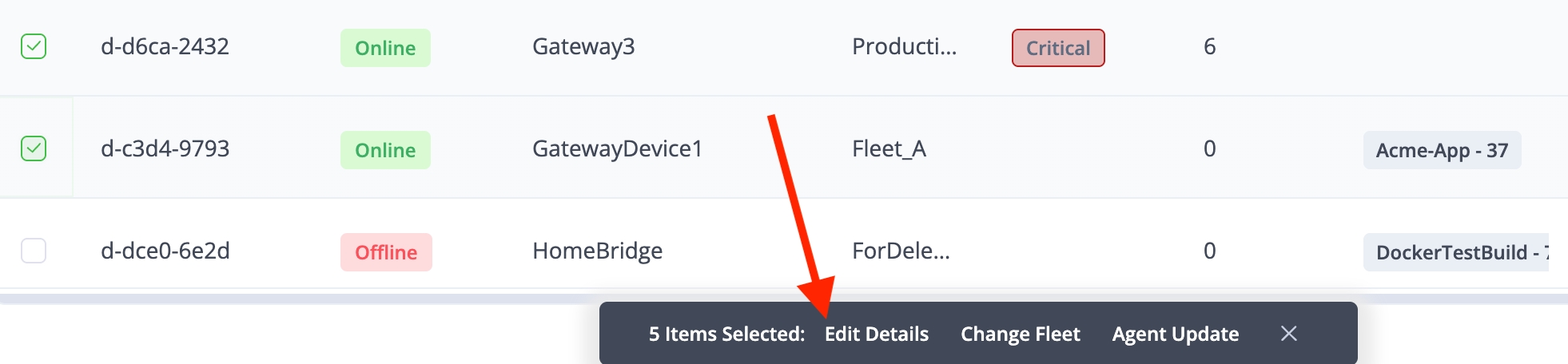Uncheck the d-d6ca-2432 device row

34,46
